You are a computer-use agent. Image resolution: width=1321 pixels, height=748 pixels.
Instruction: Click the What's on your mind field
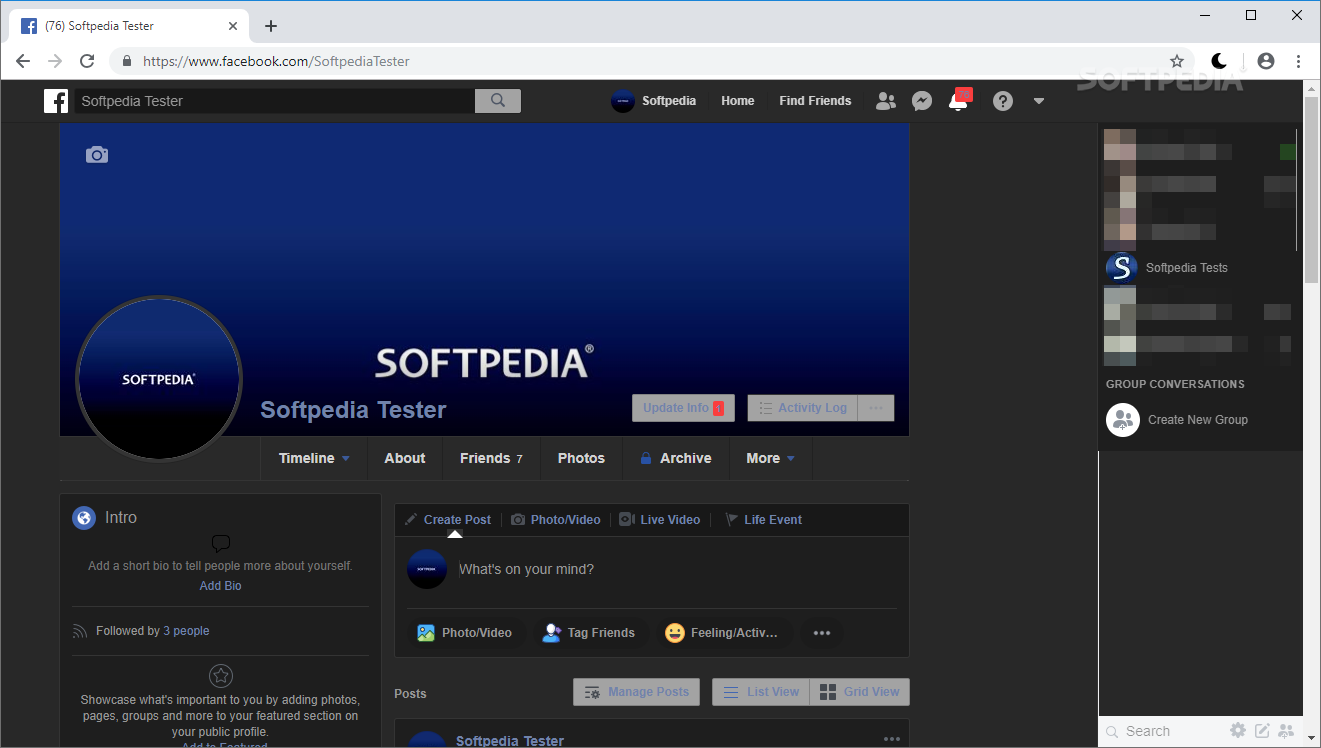point(676,569)
